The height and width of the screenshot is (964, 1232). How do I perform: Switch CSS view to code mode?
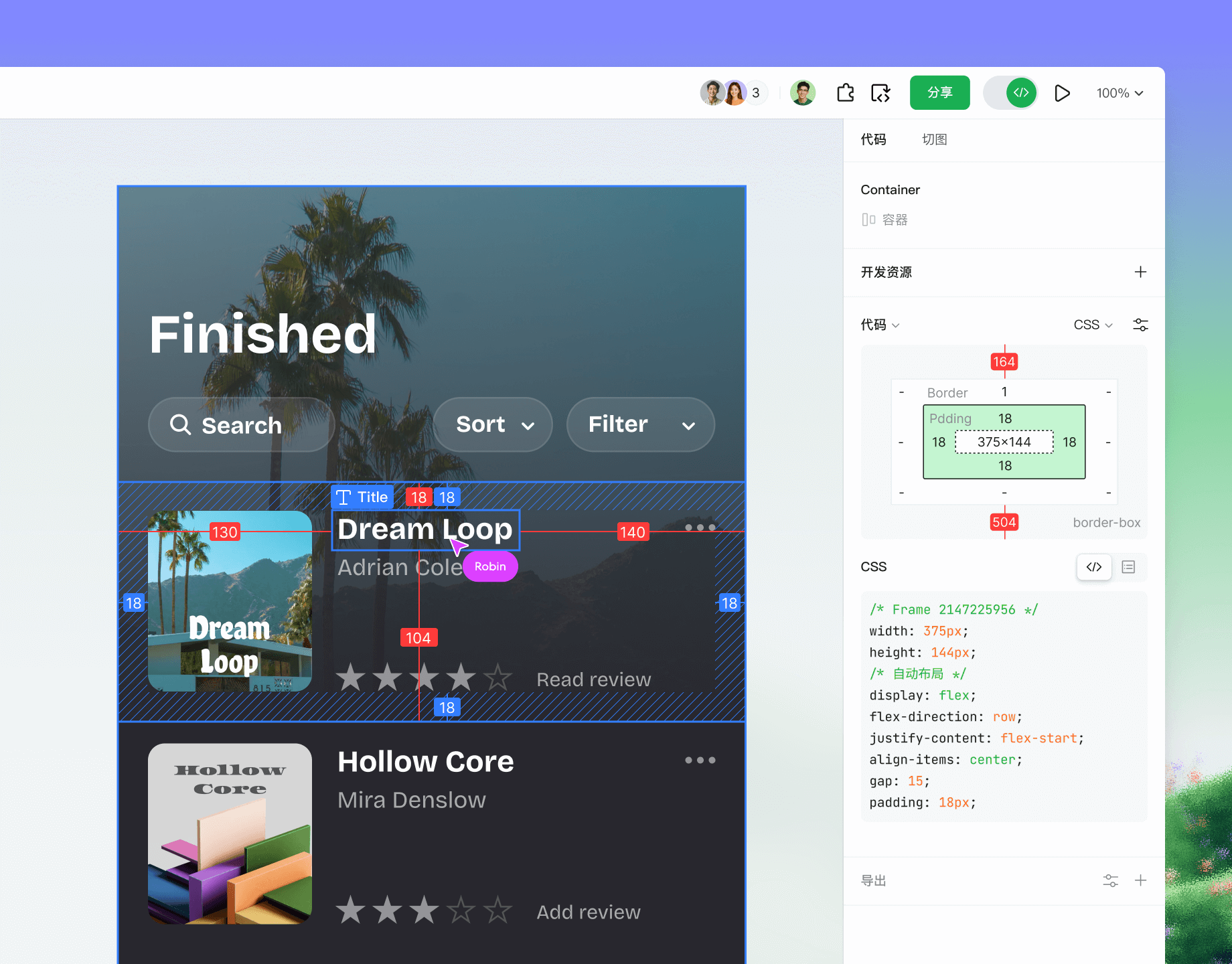pyautogui.click(x=1094, y=567)
